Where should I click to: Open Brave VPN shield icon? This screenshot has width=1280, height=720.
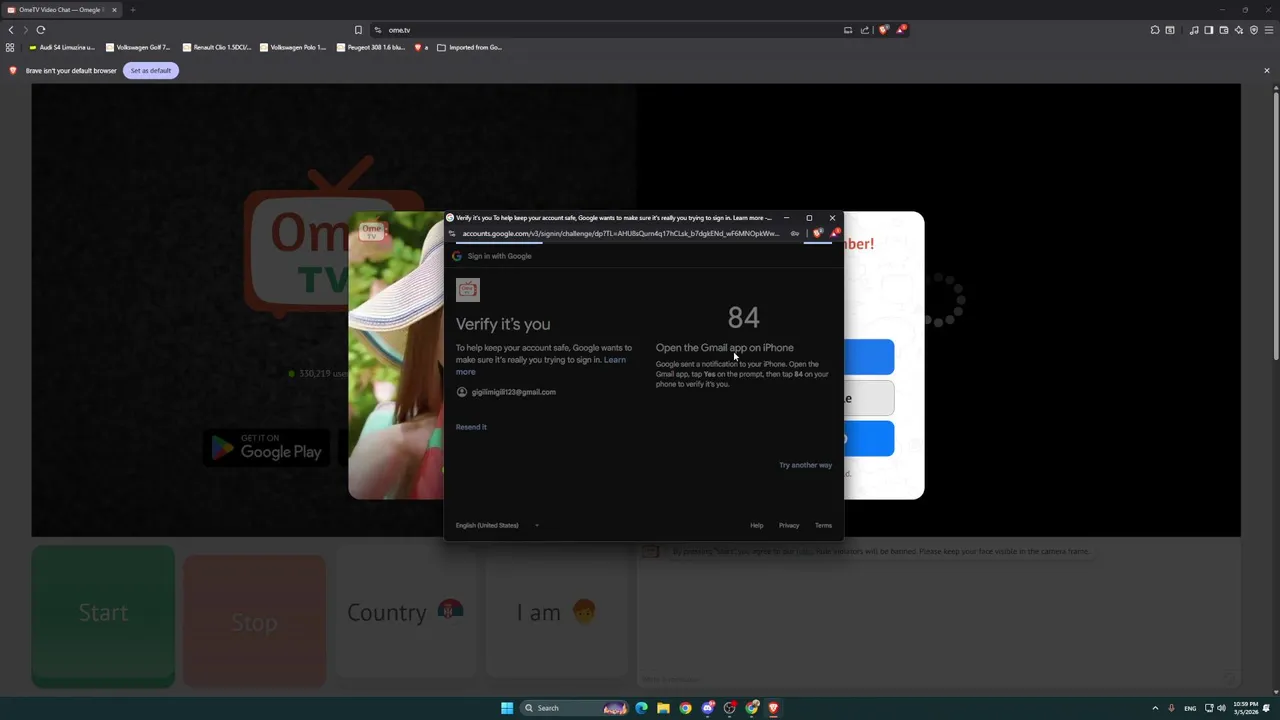(x=1254, y=30)
